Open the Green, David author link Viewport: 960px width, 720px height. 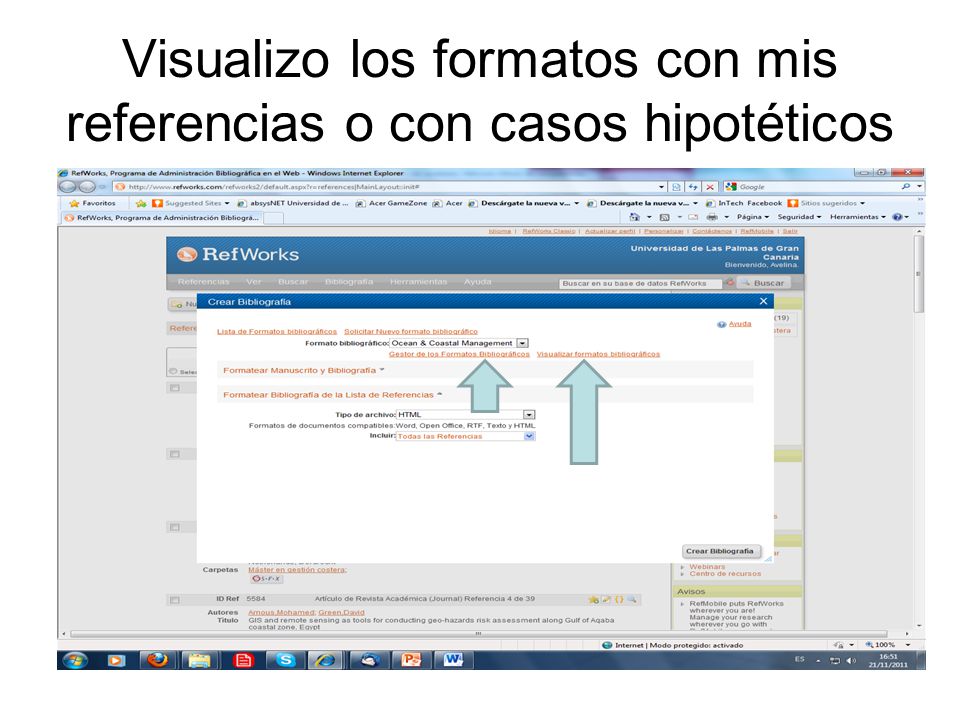coord(341,612)
